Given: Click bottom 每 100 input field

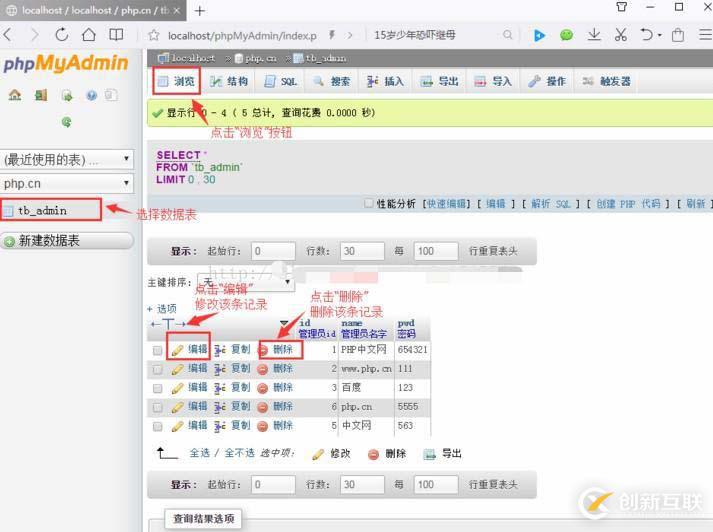Looking at the screenshot, I should pyautogui.click(x=436, y=485).
